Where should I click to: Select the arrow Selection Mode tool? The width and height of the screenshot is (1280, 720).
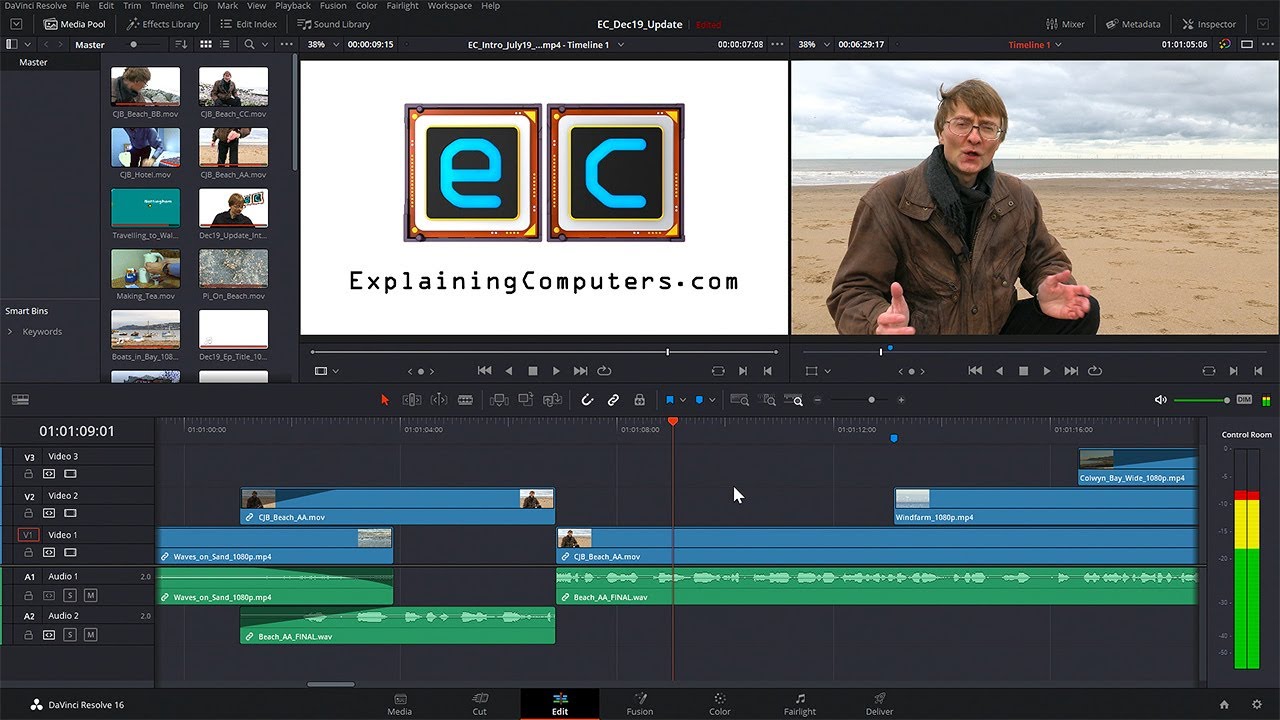click(385, 400)
